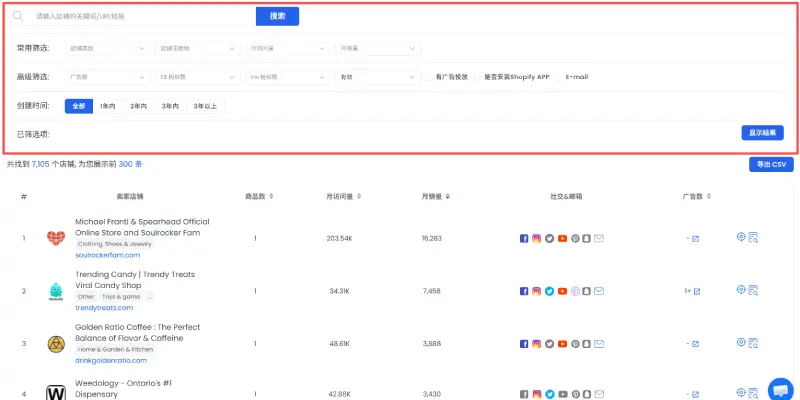
Task: Click email icon in drinkgoldenratio.com row
Action: (599, 344)
